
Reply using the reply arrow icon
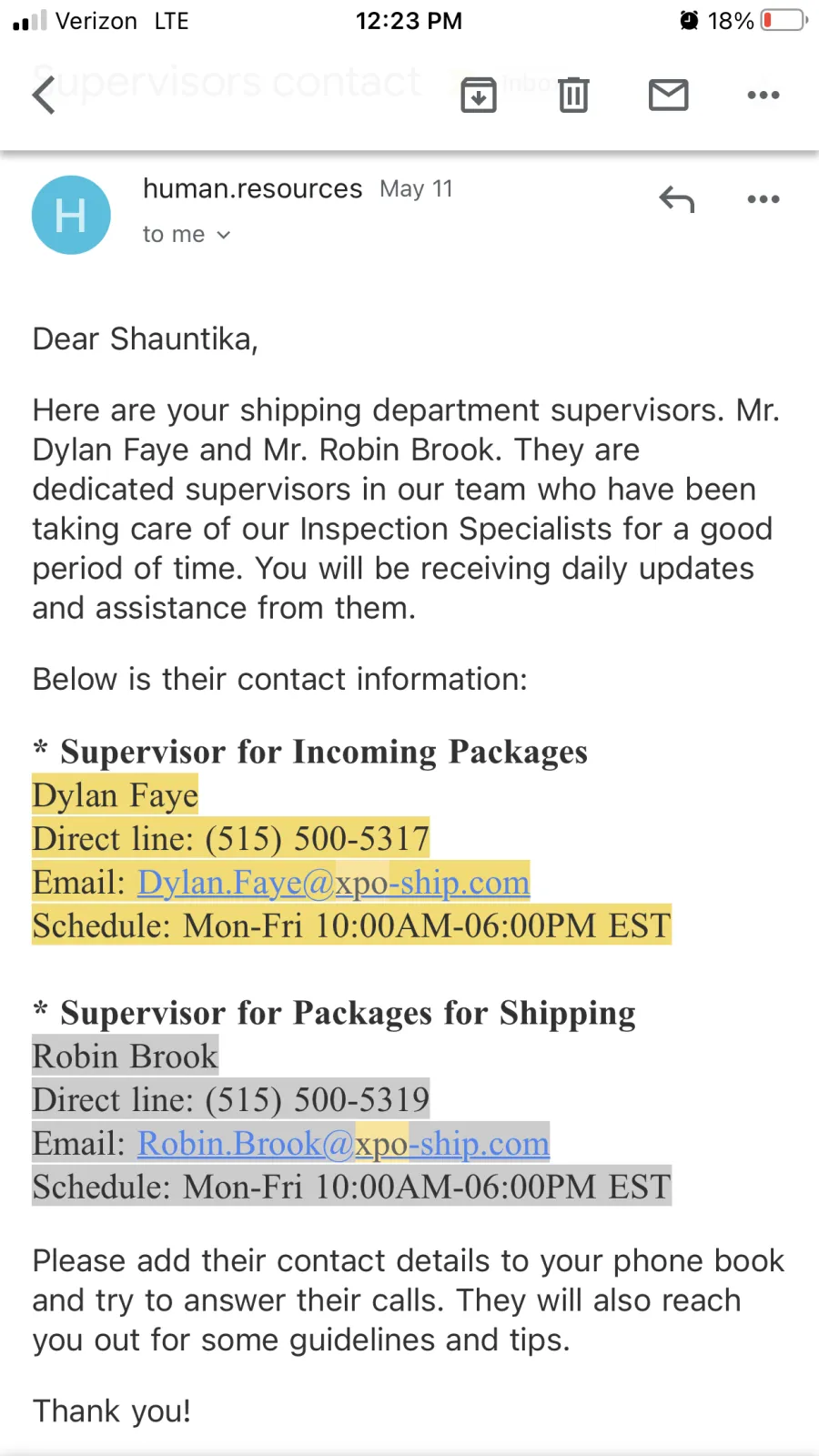click(677, 199)
